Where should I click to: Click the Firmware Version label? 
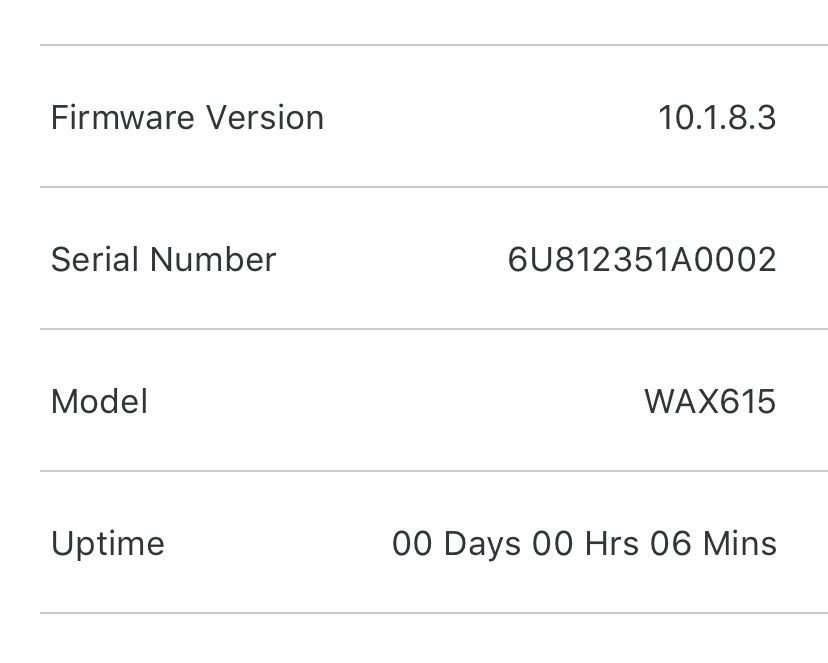tap(187, 117)
